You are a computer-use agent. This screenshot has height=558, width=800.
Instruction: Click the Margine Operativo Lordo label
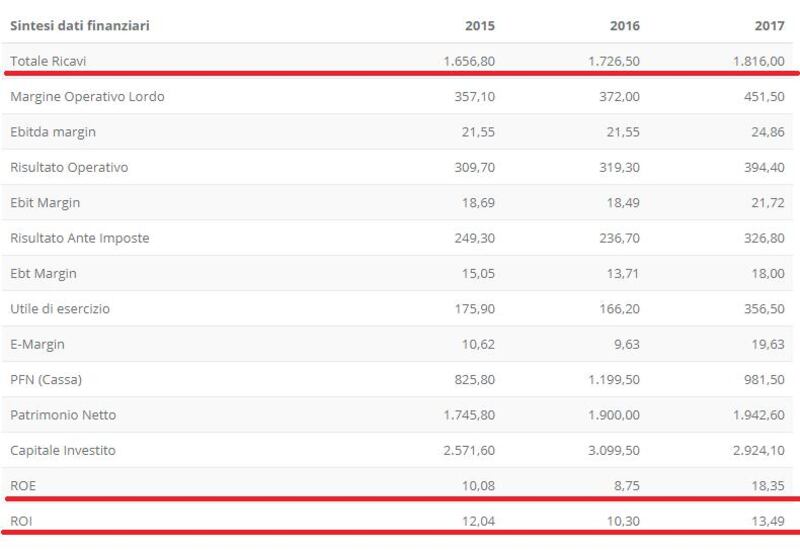coord(87,96)
